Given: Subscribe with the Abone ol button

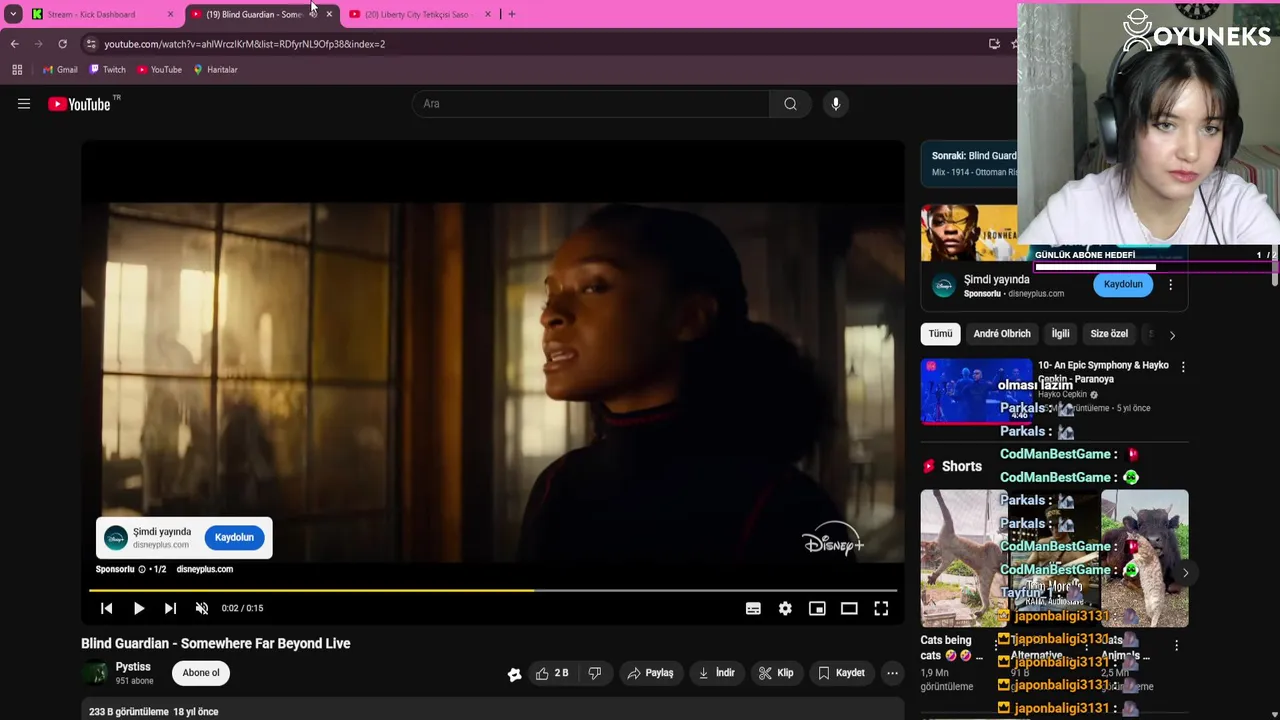Looking at the screenshot, I should click(x=201, y=673).
